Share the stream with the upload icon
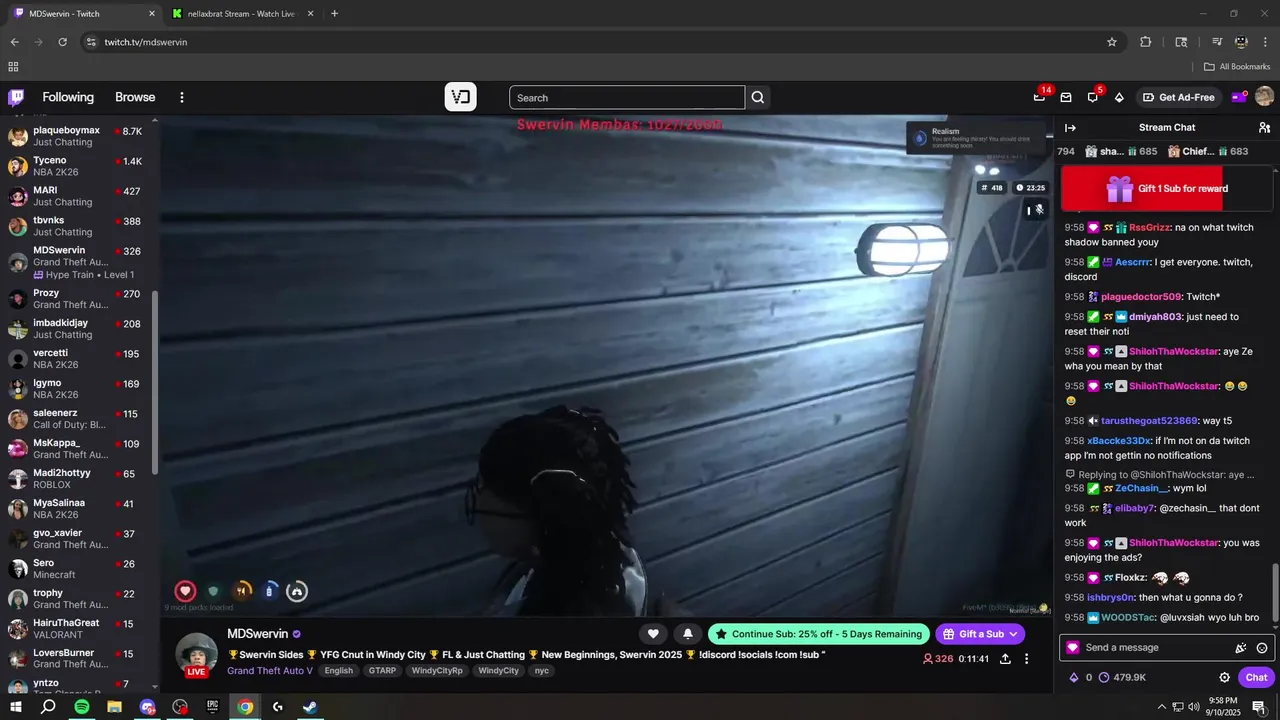 (1005, 659)
